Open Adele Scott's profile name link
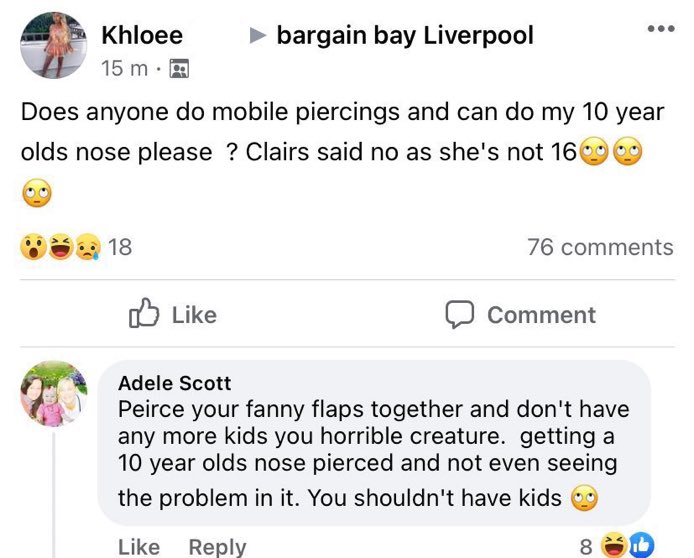694x558 pixels. coord(175,383)
